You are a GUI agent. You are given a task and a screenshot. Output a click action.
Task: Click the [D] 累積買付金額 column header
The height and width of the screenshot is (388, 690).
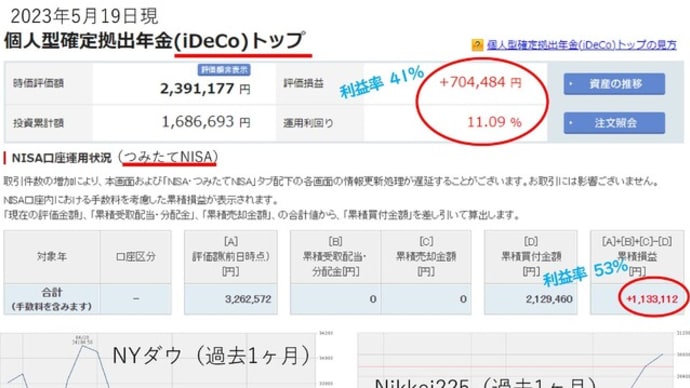point(531,257)
